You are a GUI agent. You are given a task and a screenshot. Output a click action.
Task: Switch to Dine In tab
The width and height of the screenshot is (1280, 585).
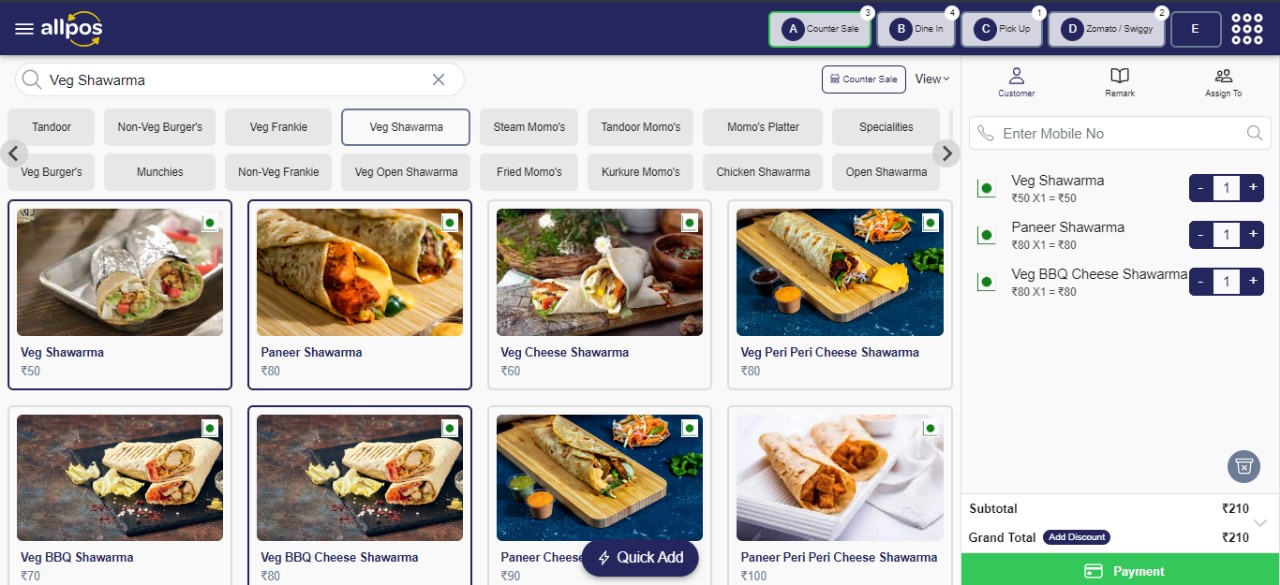tap(917, 29)
